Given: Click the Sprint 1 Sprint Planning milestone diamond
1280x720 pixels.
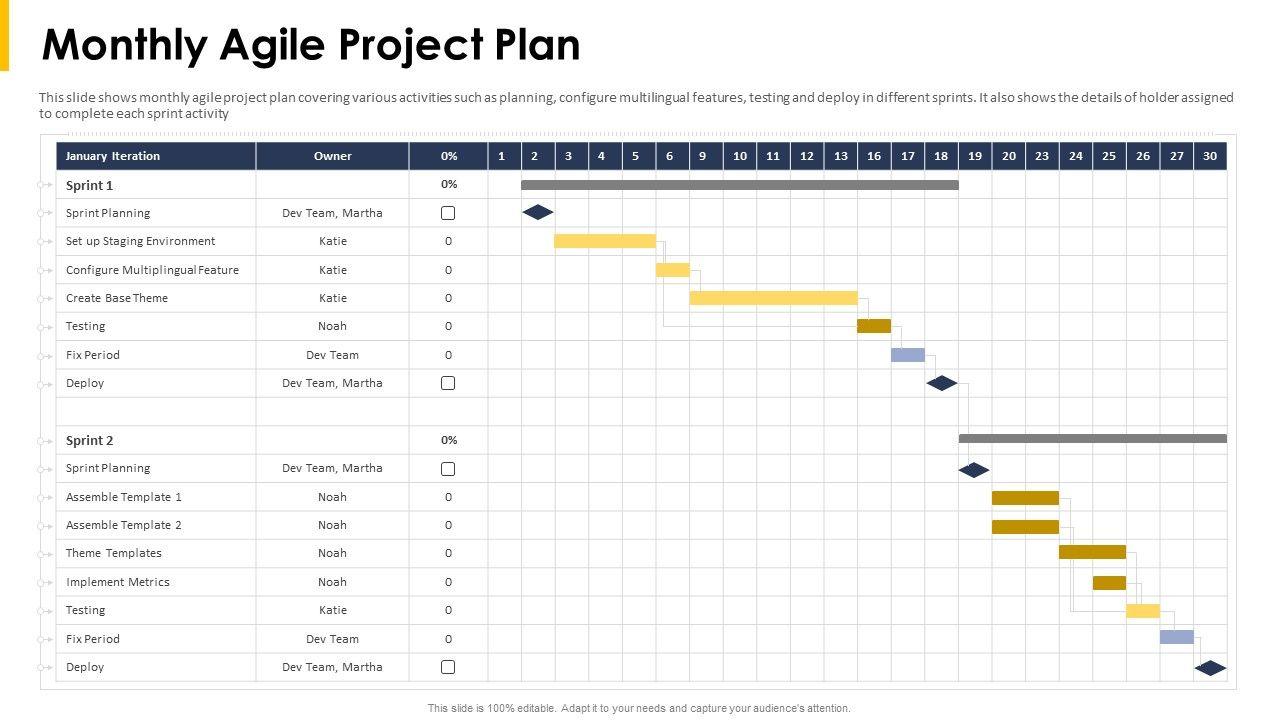Looking at the screenshot, I should point(538,212).
